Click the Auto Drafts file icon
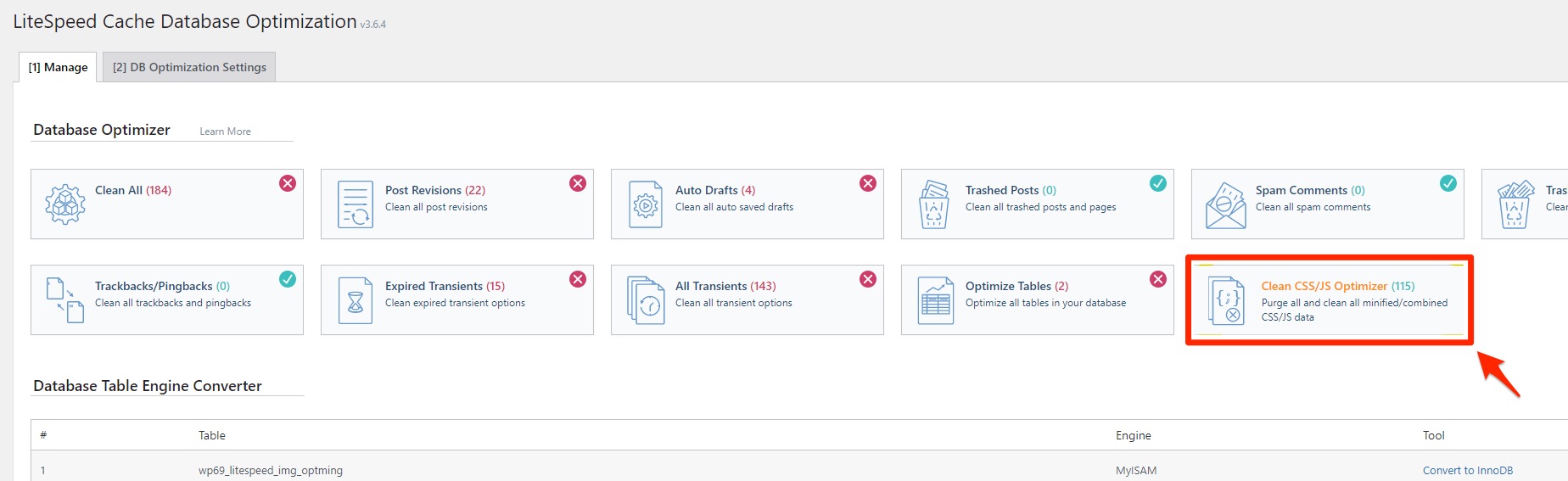 click(x=646, y=204)
